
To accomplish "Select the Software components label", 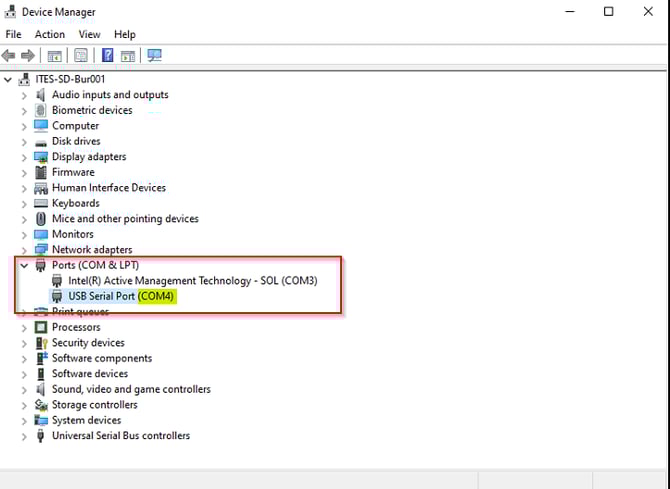I will (x=102, y=358).
